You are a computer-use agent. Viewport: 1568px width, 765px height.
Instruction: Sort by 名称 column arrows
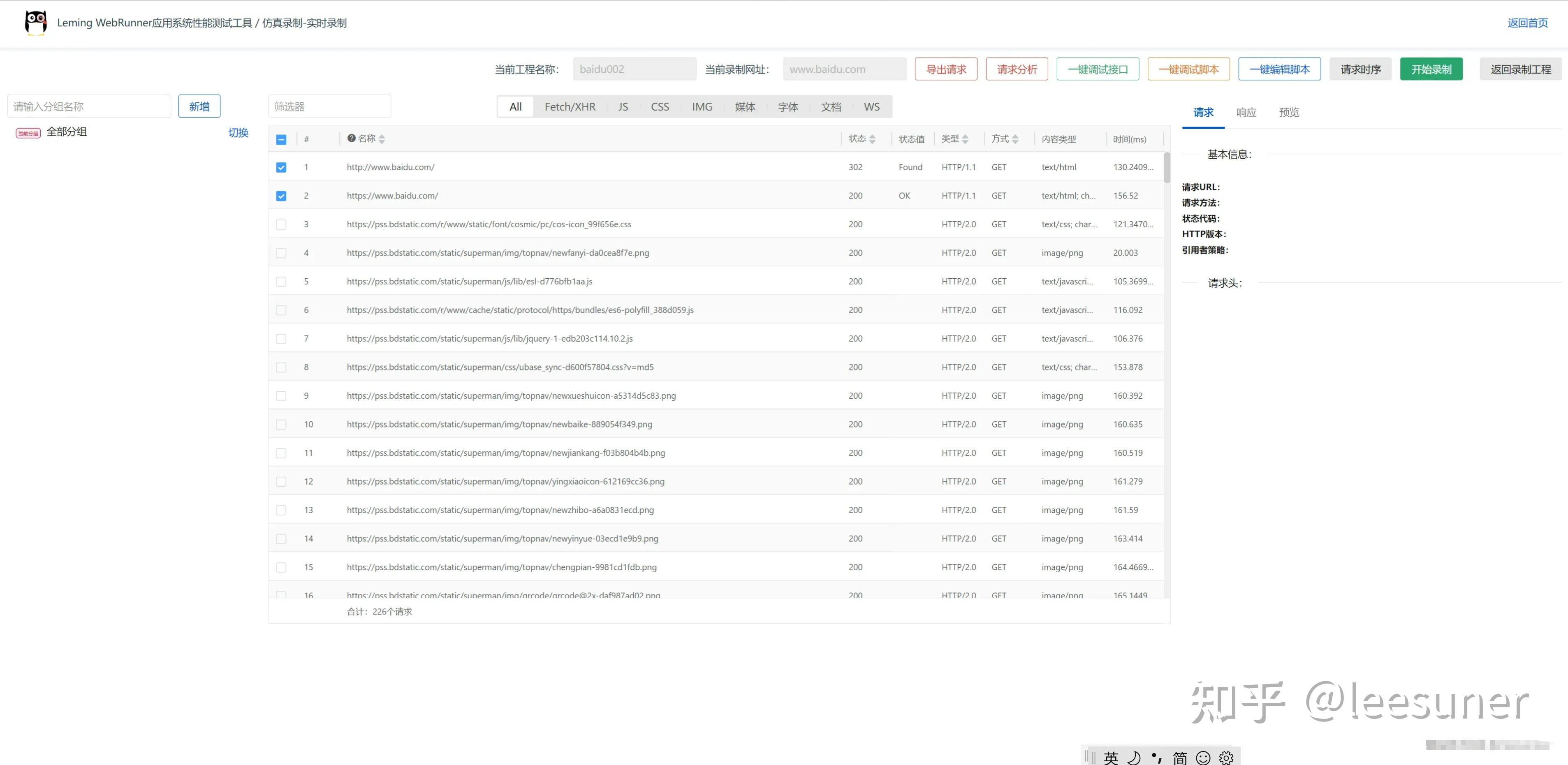coord(382,139)
